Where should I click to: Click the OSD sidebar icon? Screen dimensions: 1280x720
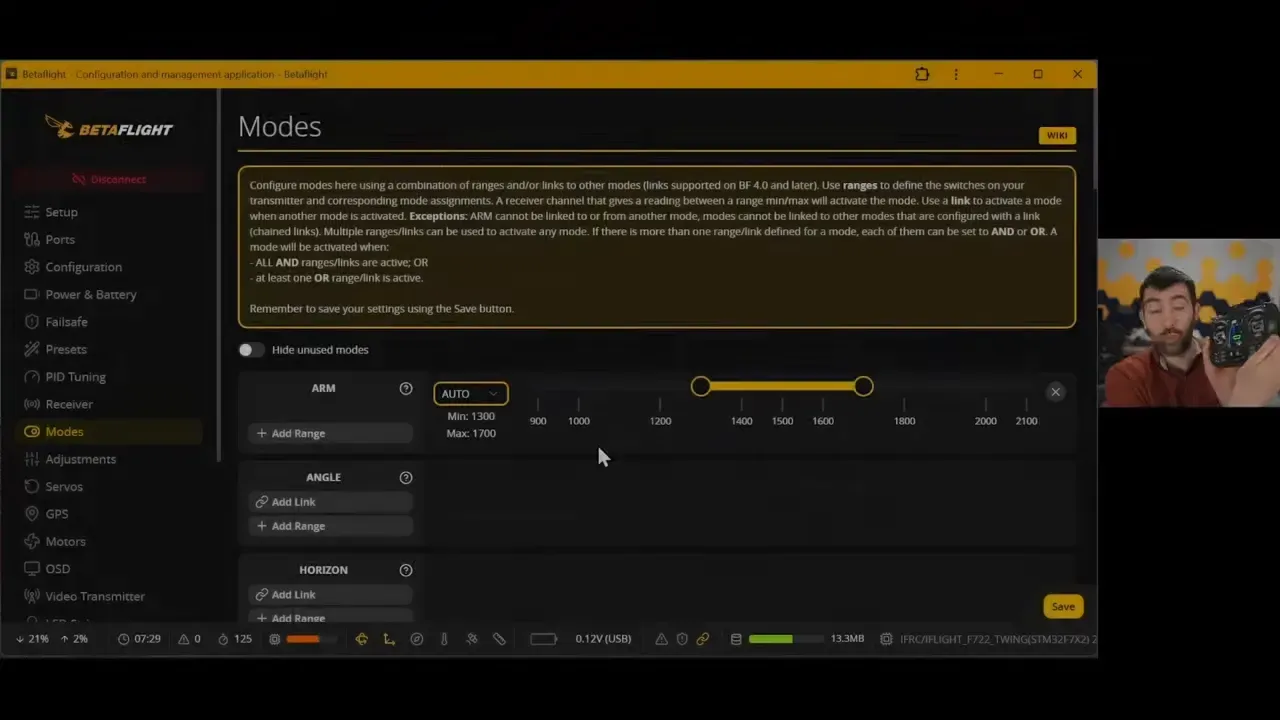(31, 568)
